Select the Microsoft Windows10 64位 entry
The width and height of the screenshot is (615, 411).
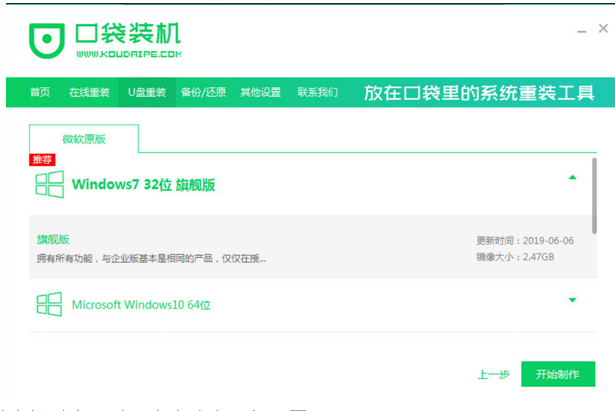(141, 305)
